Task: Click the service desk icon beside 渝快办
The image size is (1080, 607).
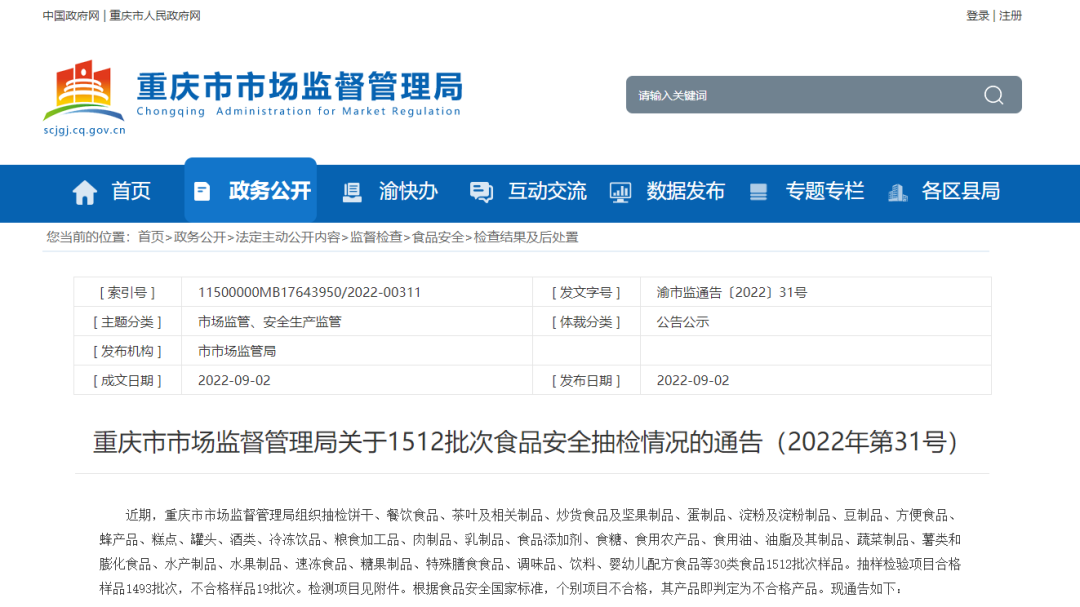Action: tap(352, 192)
